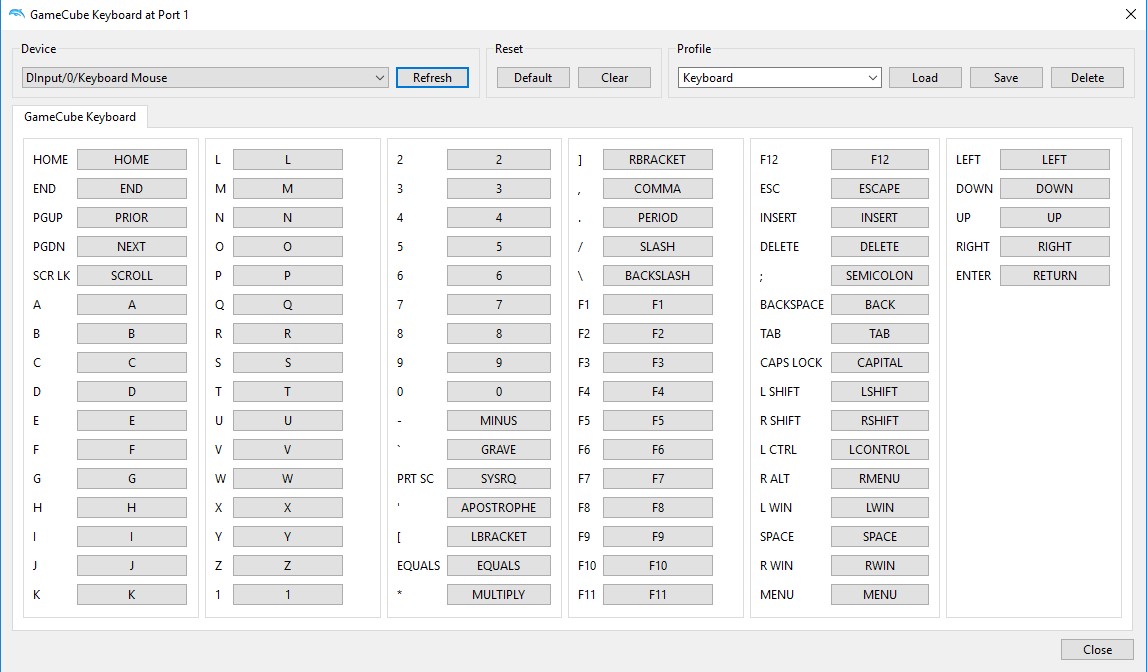This screenshot has height=672, width=1147.
Task: Click the mapping button for number 1
Action: click(287, 594)
